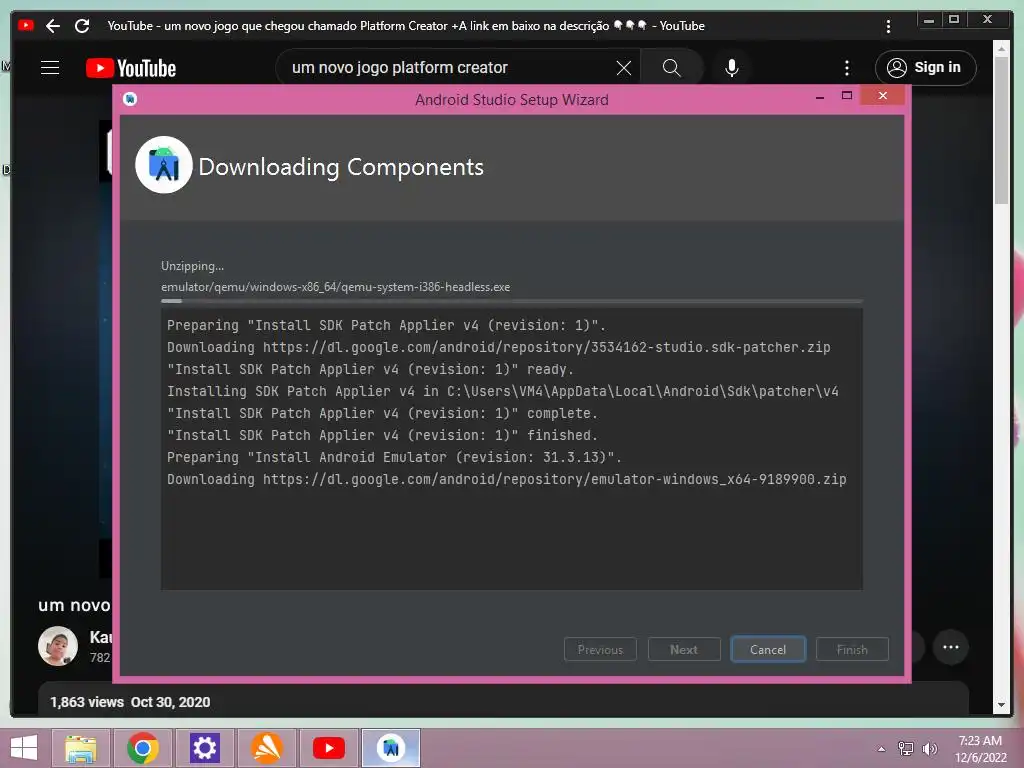Click the YouTube page scrollbar thumb
This screenshot has height=768, width=1024.
click(1001, 131)
